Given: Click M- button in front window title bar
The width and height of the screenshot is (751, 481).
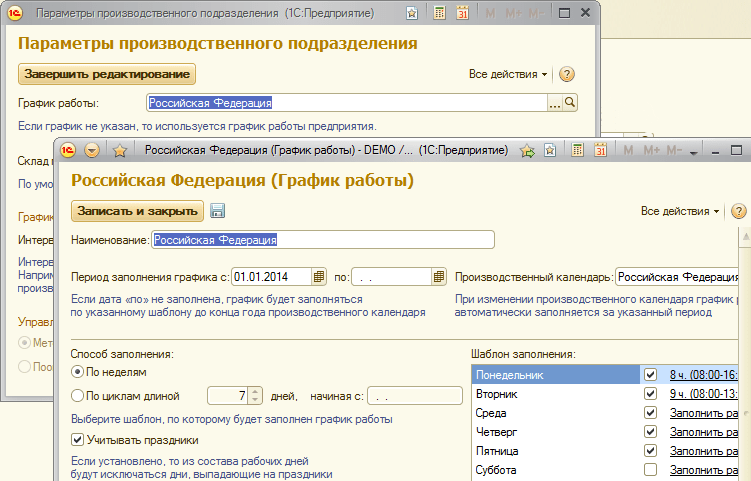Looking at the screenshot, I should pos(674,150).
